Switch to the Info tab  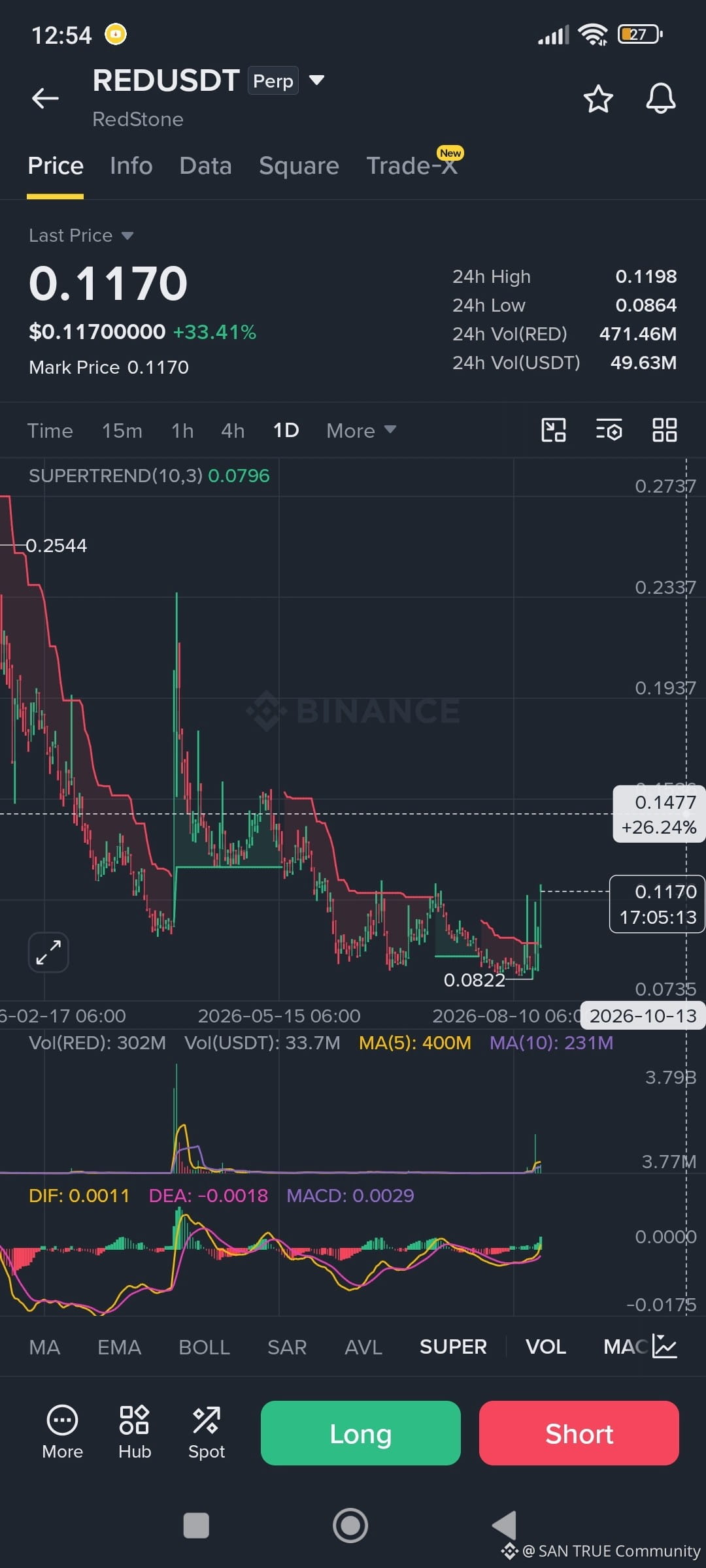point(131,166)
